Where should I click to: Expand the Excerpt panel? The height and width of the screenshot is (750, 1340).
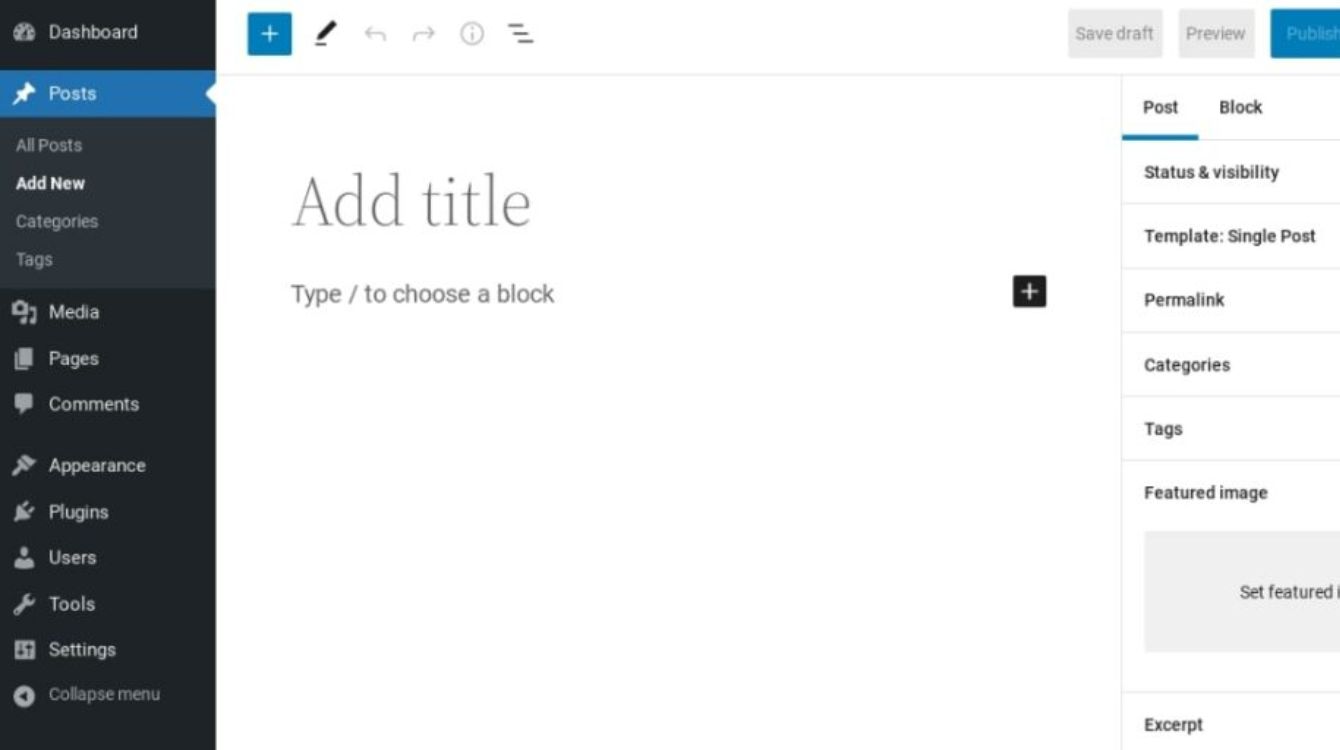[1231, 725]
